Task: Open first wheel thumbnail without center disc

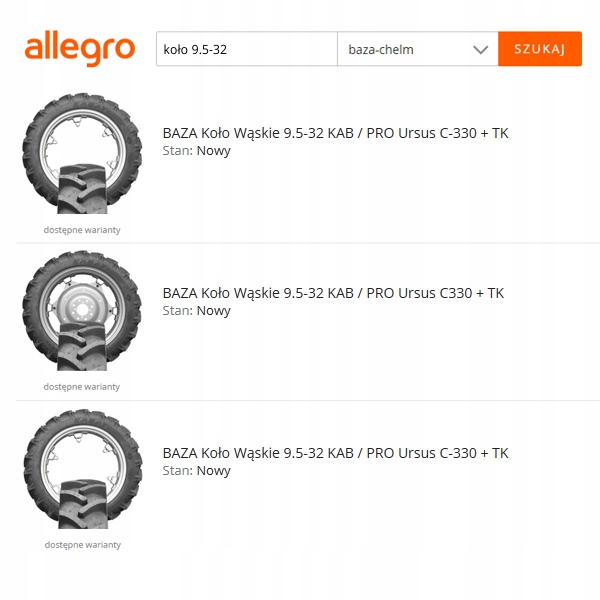Action: pyautogui.click(x=82, y=153)
